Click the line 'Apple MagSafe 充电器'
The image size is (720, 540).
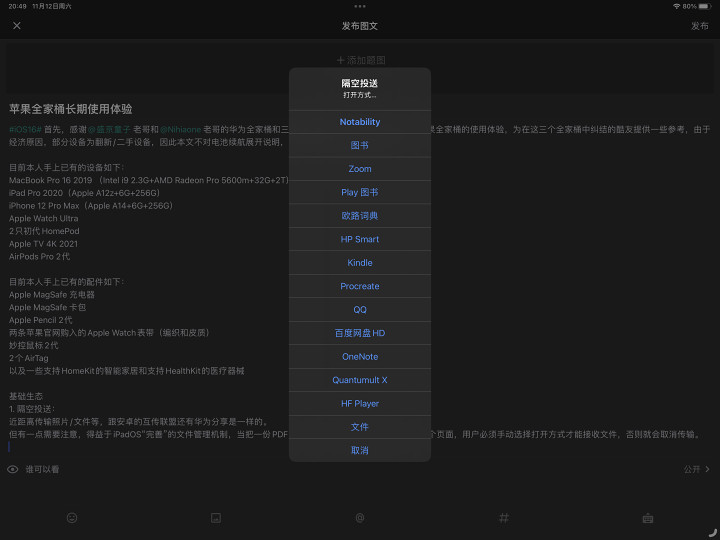[x=52, y=295]
